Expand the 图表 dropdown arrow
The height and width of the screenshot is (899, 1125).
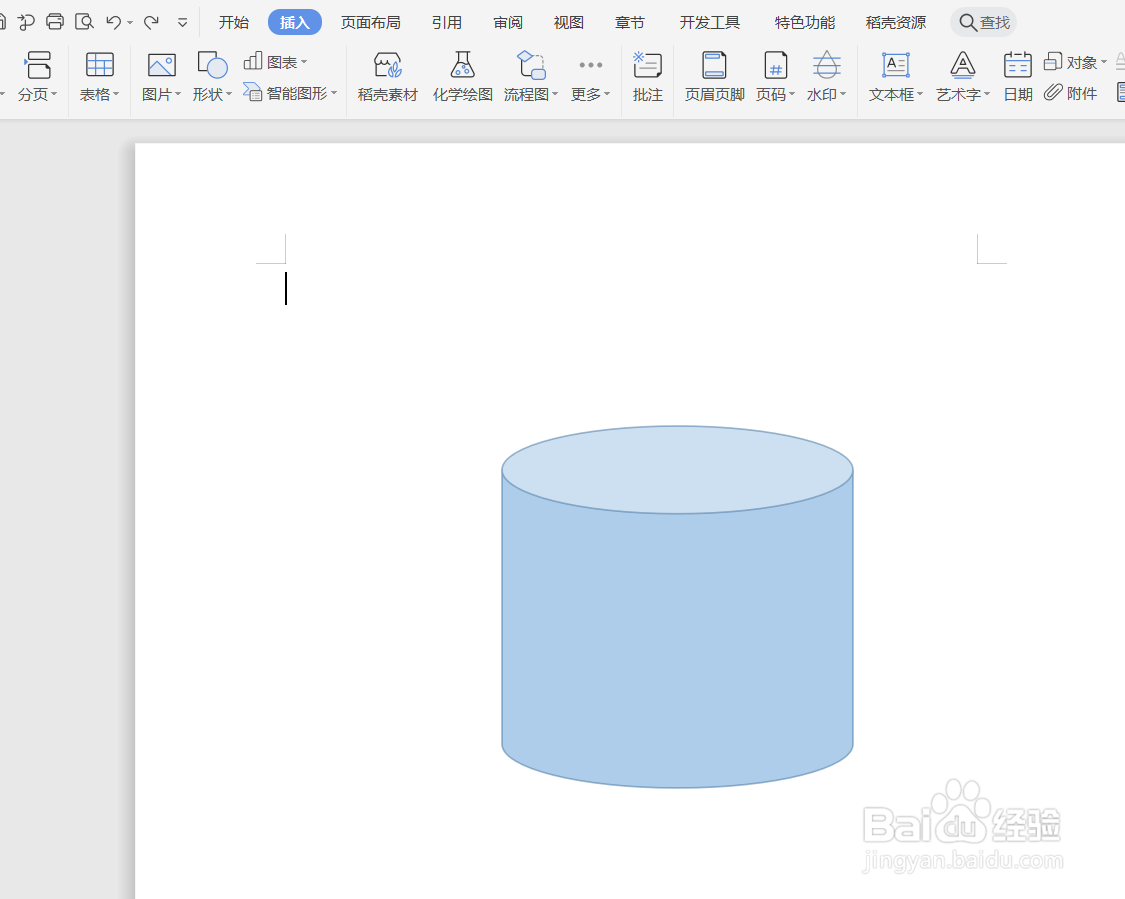coord(304,62)
